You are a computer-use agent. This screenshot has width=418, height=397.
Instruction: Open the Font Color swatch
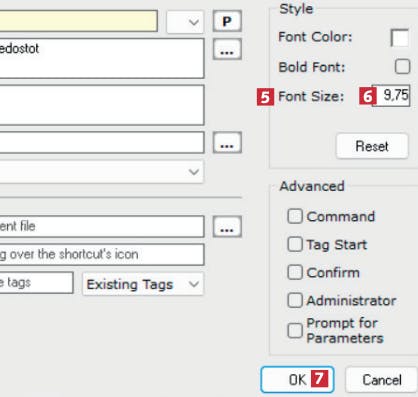pyautogui.click(x=400, y=37)
